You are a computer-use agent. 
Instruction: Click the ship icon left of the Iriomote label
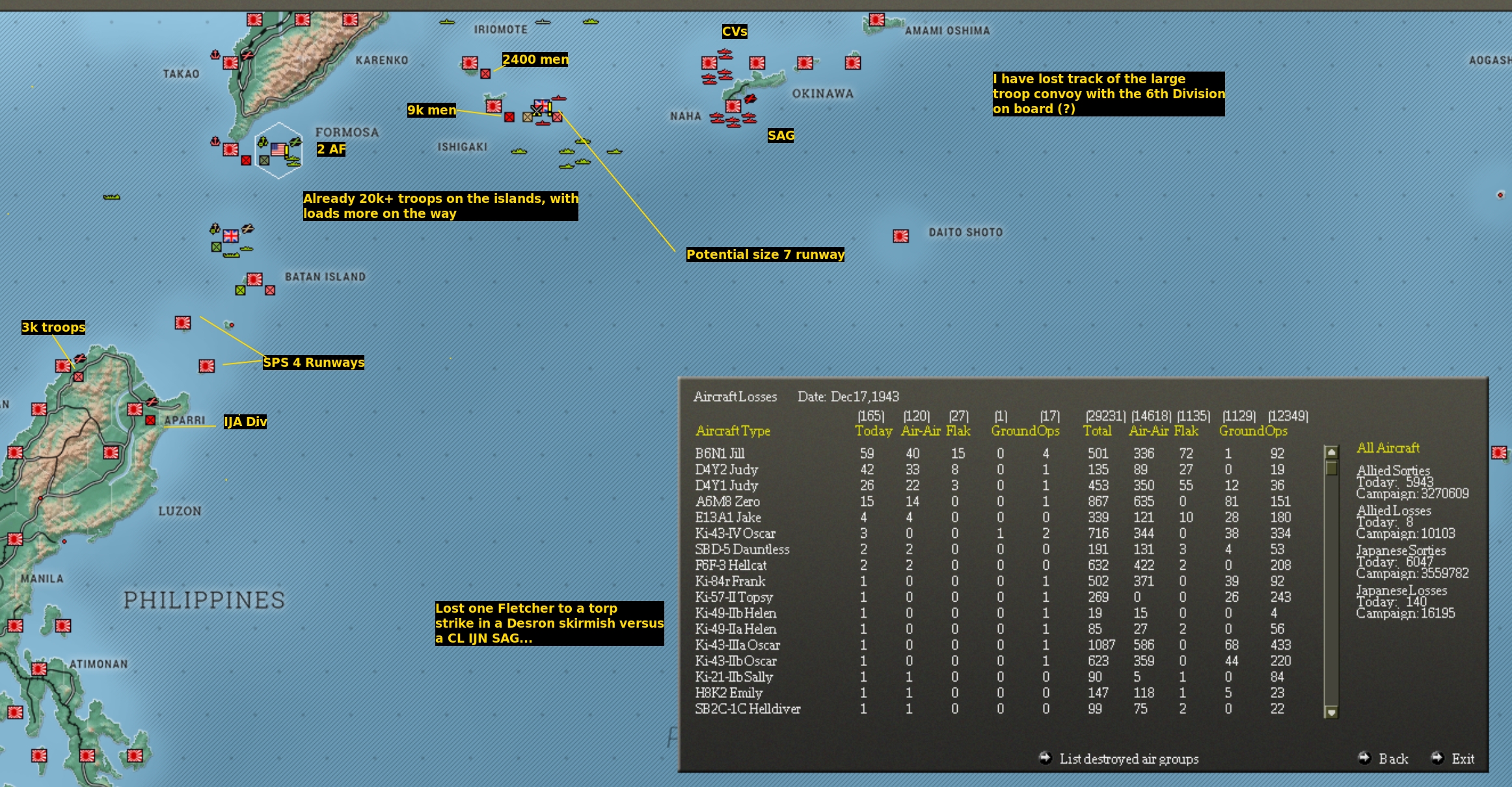coord(447,21)
